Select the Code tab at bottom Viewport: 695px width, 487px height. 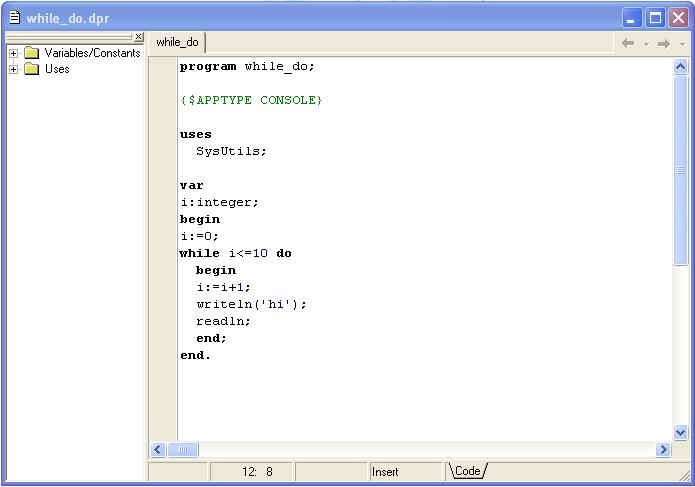[468, 471]
